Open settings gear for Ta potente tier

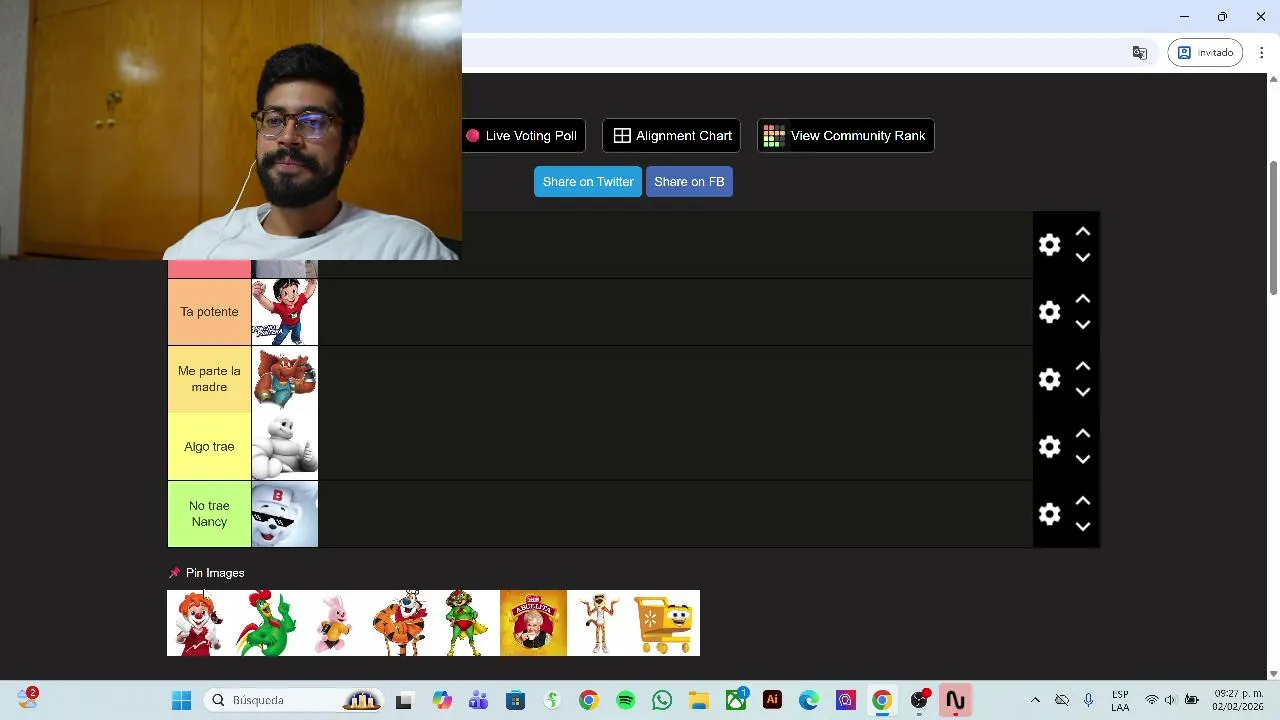pos(1049,312)
